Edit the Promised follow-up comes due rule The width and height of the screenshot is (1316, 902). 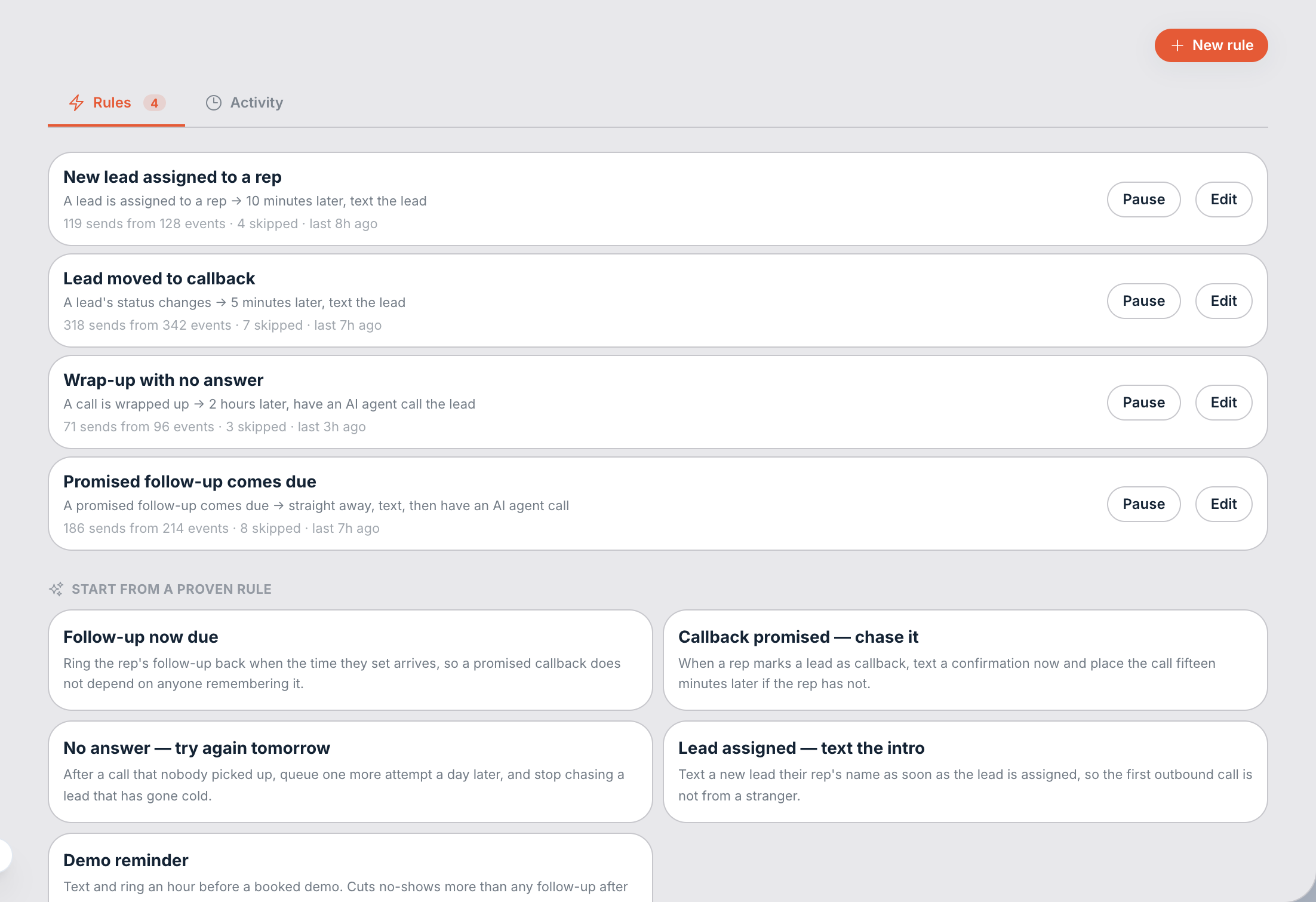1223,504
